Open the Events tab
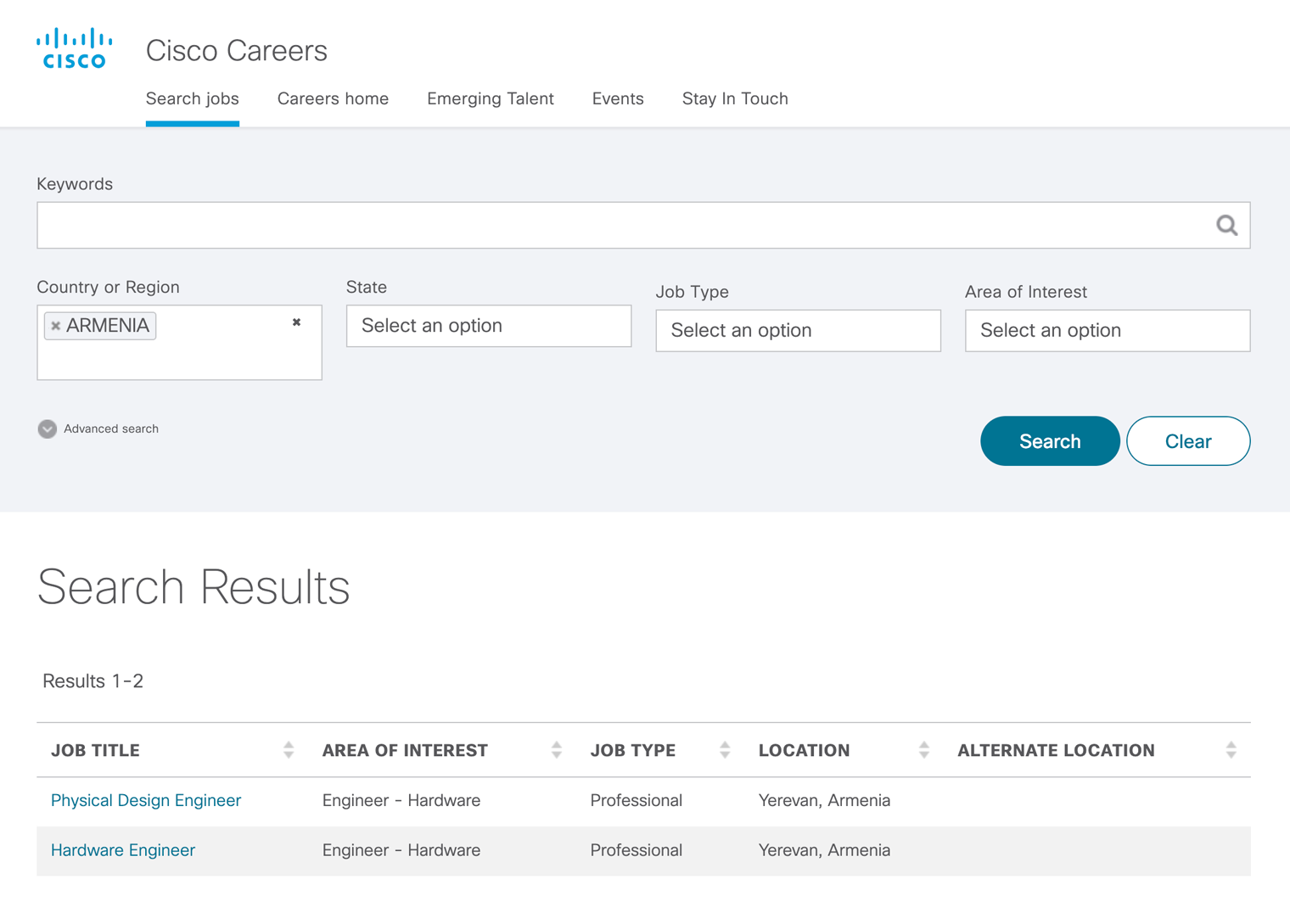 pyautogui.click(x=618, y=98)
